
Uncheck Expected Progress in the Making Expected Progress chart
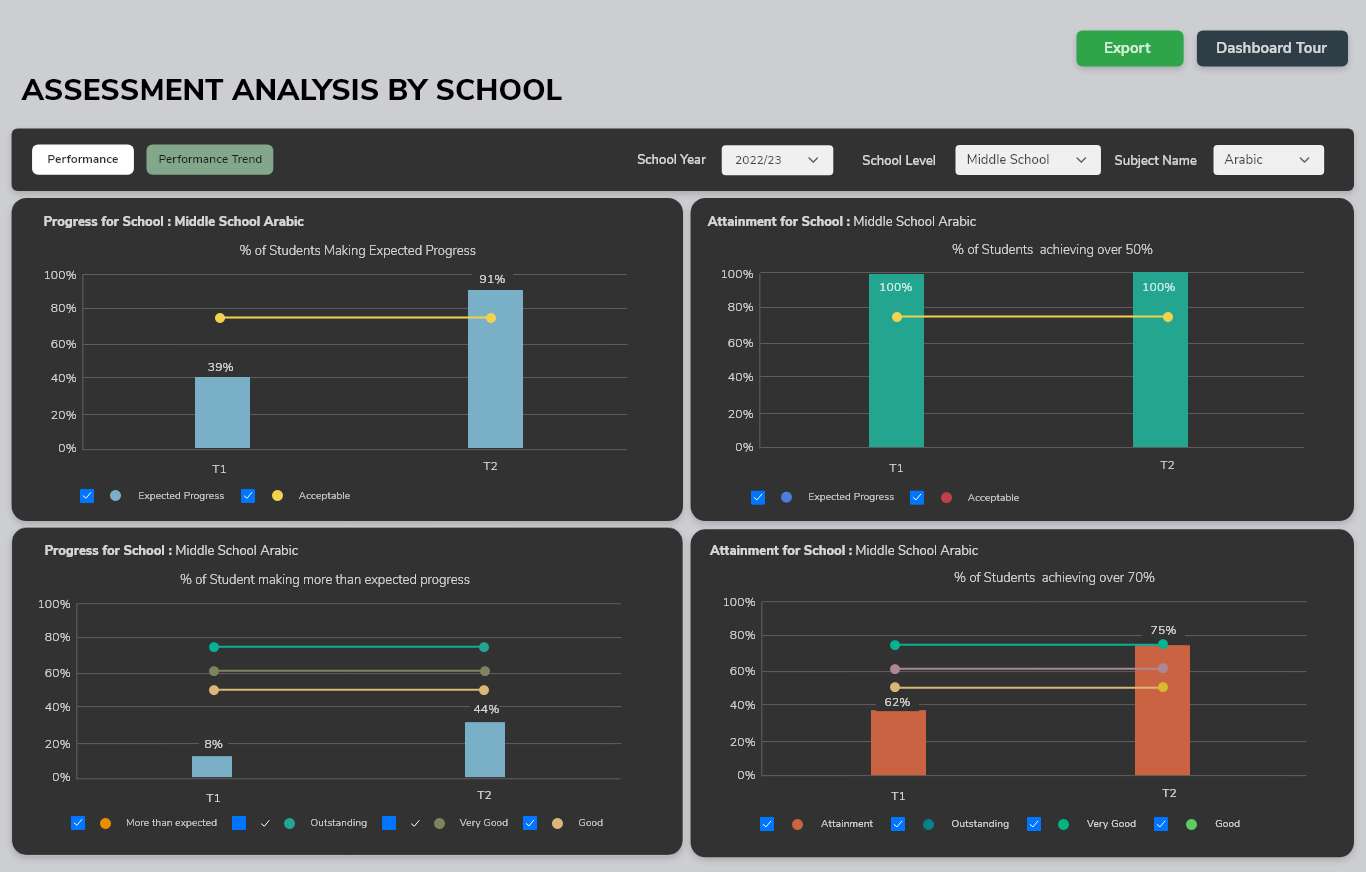[87, 496]
